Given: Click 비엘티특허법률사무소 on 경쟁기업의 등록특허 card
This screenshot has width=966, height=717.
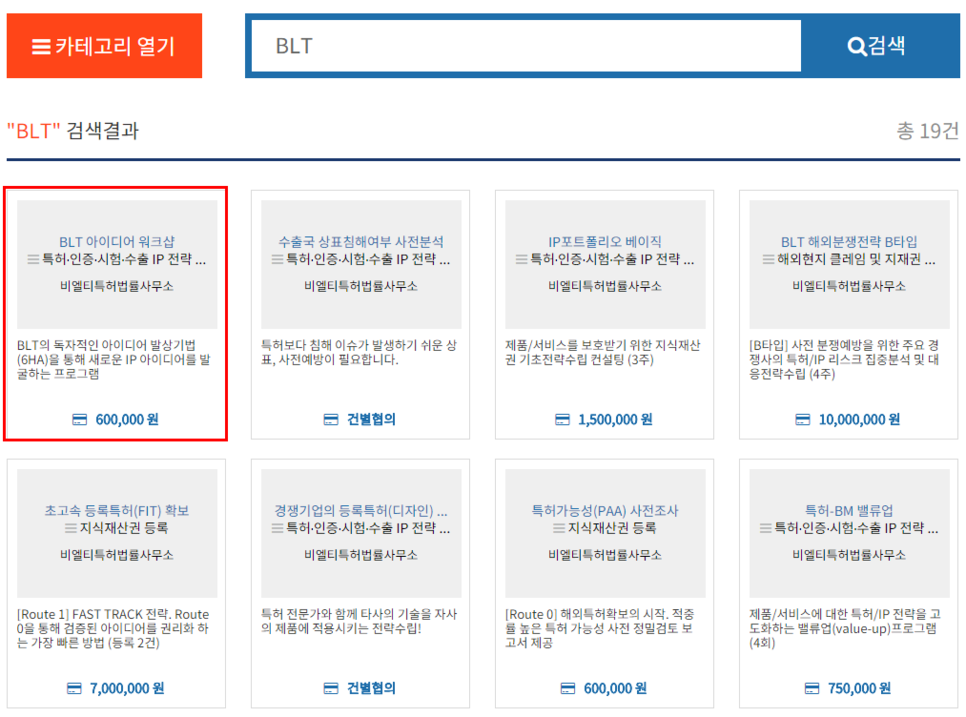Looking at the screenshot, I should [361, 555].
